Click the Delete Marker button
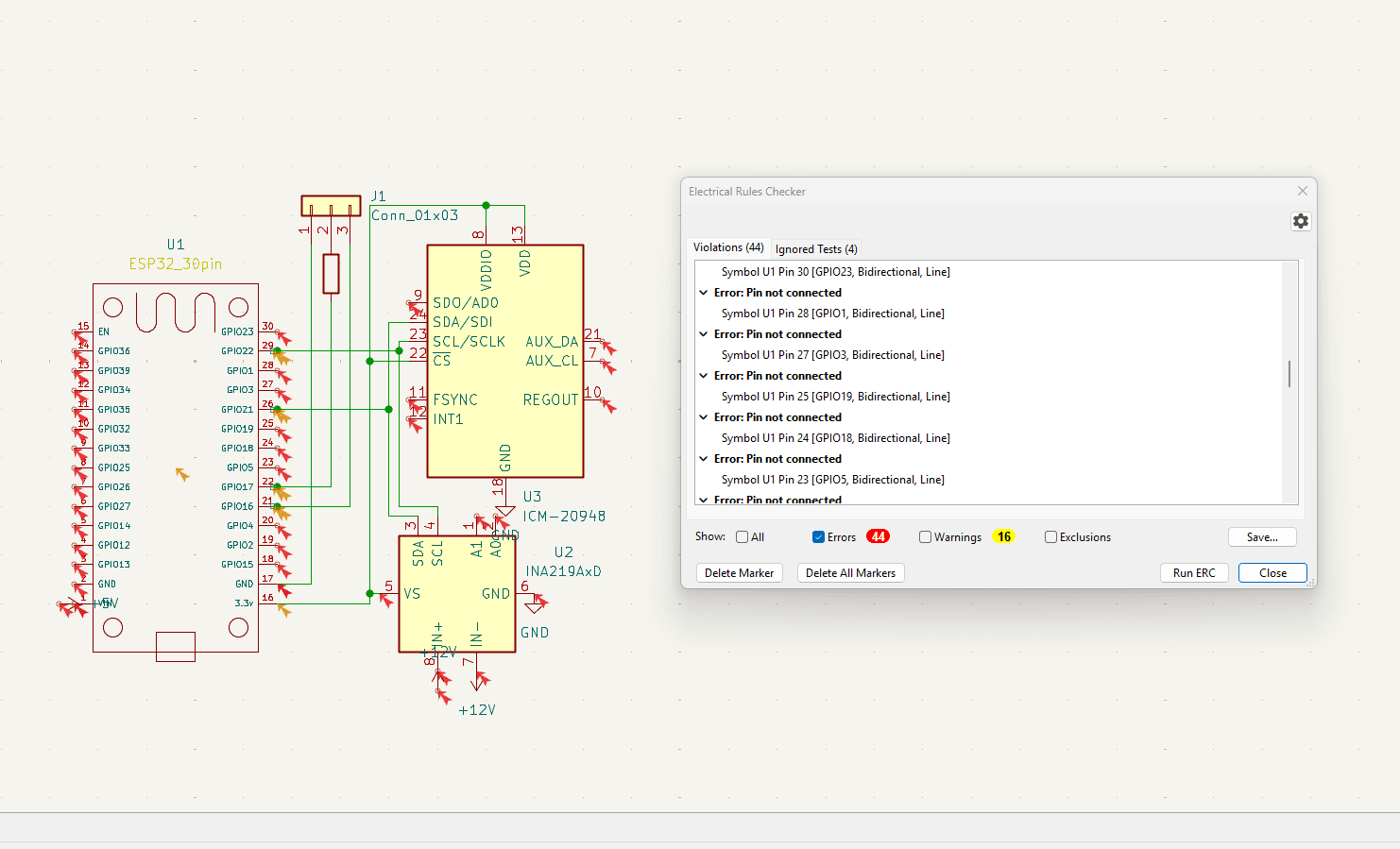1400x849 pixels. [x=739, y=573]
